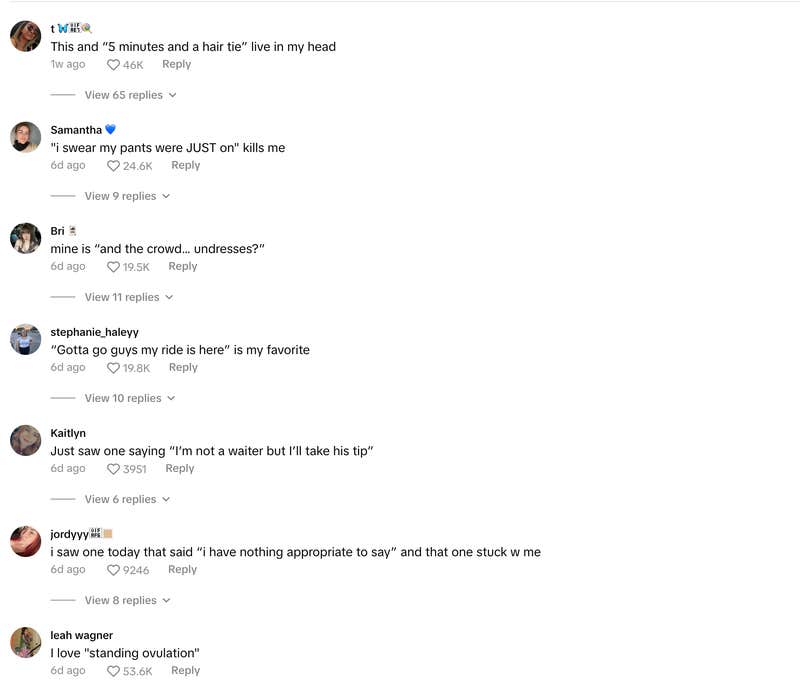Toggle the like heart on jordyyy's comment
Viewport: 800px width, 695px height.
pyautogui.click(x=113, y=569)
